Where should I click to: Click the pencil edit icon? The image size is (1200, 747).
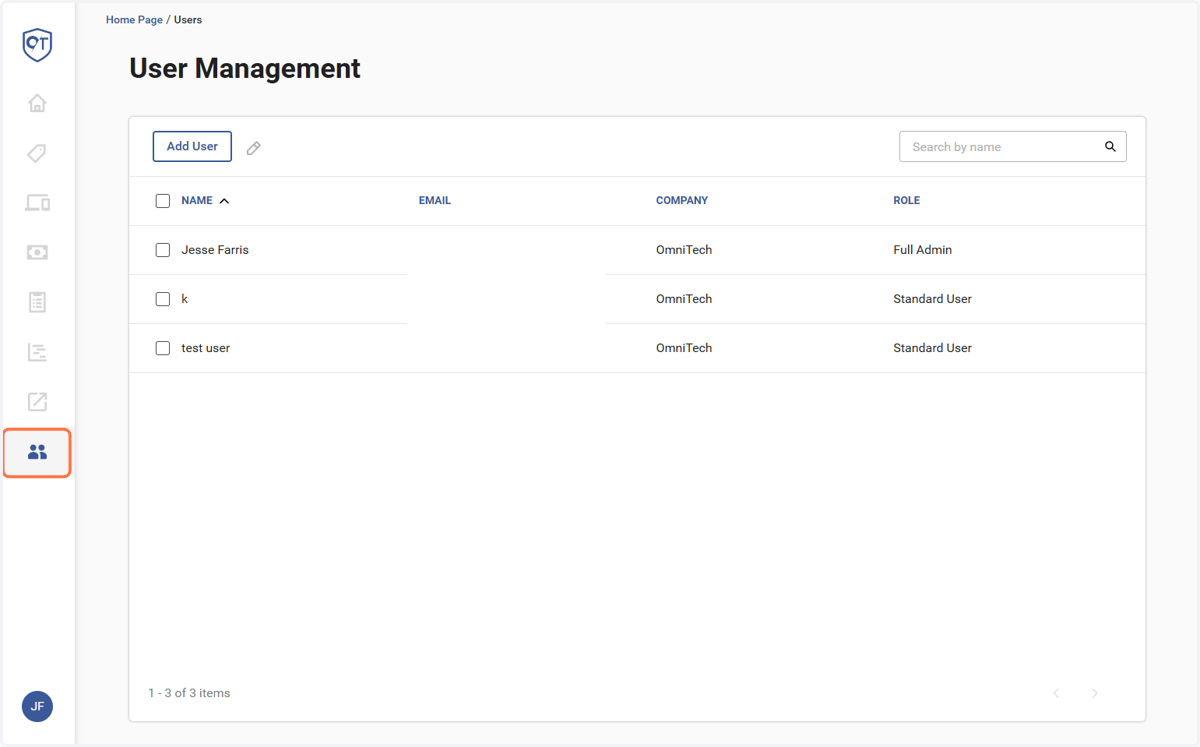click(x=254, y=148)
